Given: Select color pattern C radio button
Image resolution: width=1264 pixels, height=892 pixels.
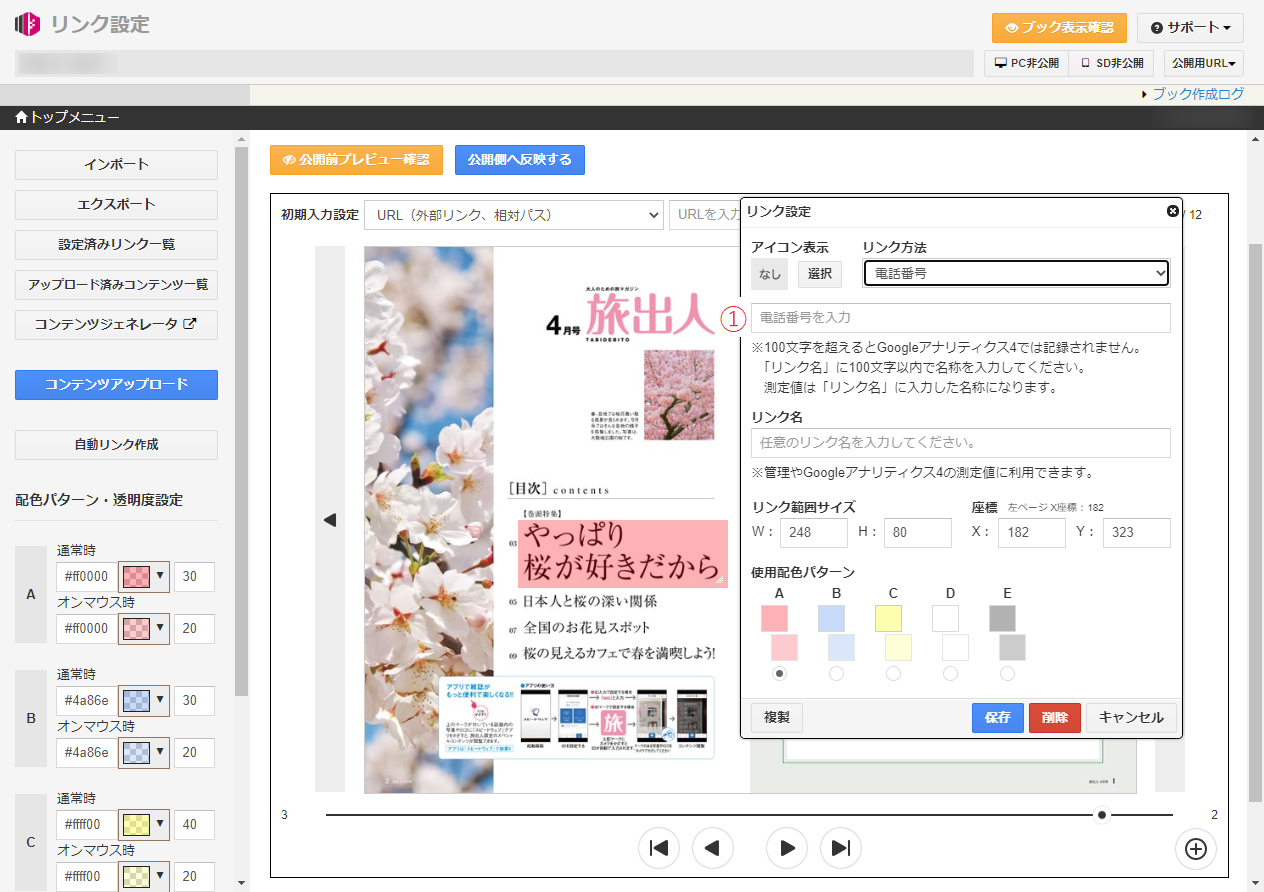Looking at the screenshot, I should (x=893, y=674).
